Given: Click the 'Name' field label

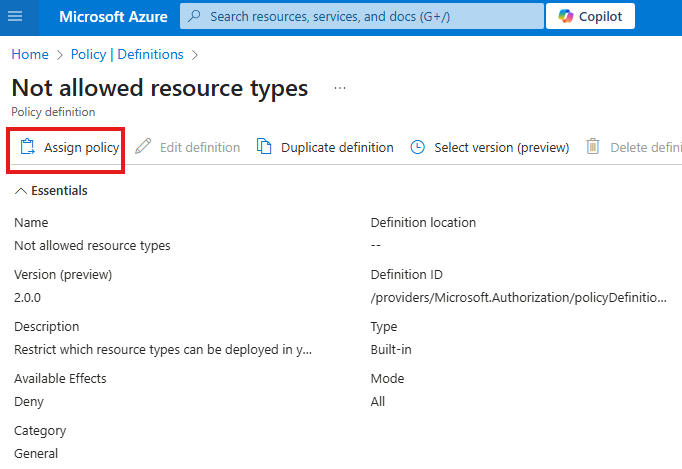Looking at the screenshot, I should (31, 223).
